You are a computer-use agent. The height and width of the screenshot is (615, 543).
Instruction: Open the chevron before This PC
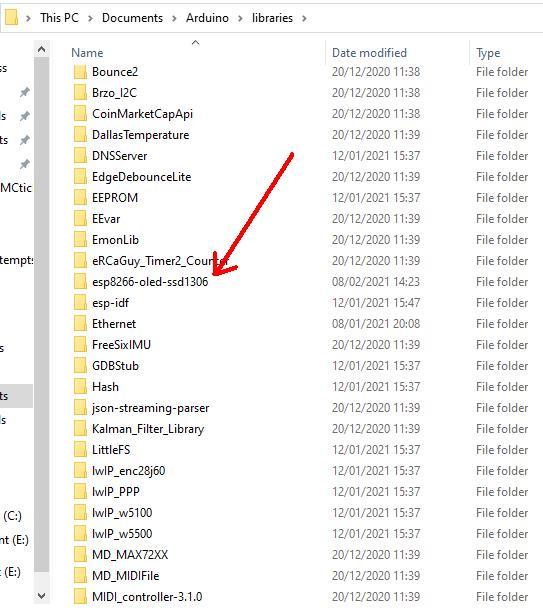[x=28, y=18]
